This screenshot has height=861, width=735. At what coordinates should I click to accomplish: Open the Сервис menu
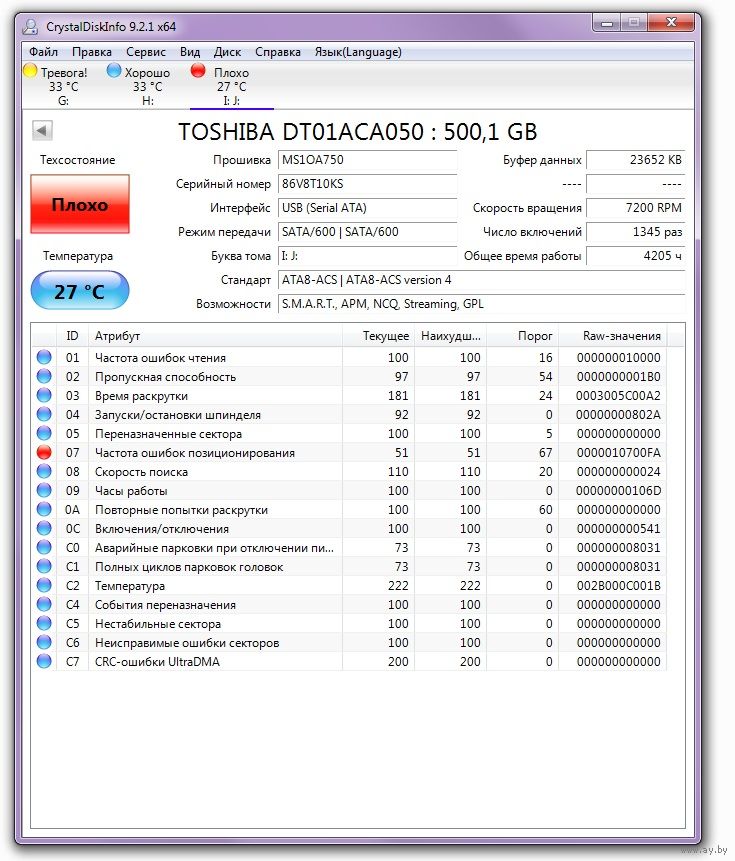point(145,52)
